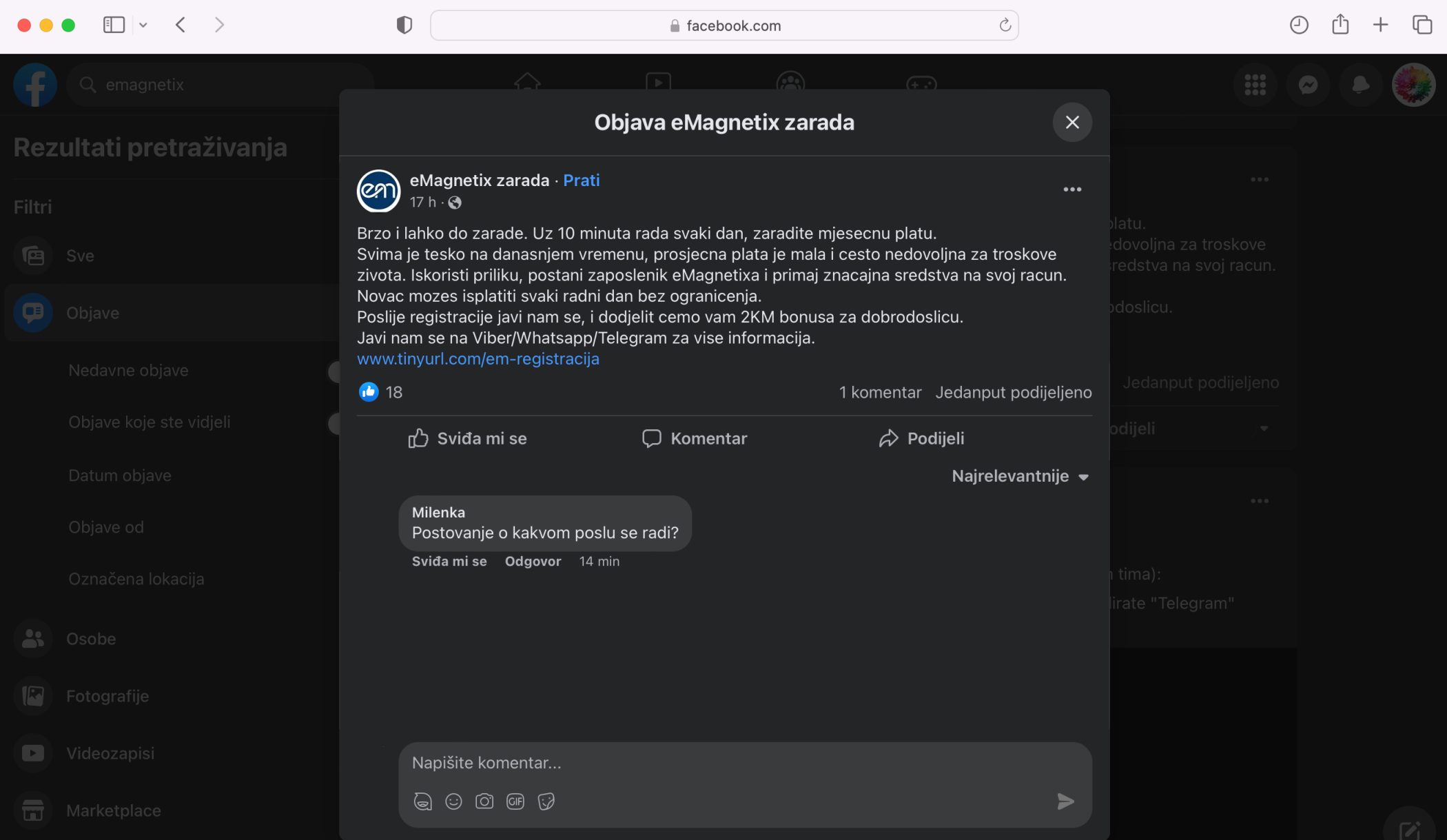Expand the Safari sidebar options chevron
Image resolution: width=1447 pixels, height=840 pixels.
tap(143, 25)
